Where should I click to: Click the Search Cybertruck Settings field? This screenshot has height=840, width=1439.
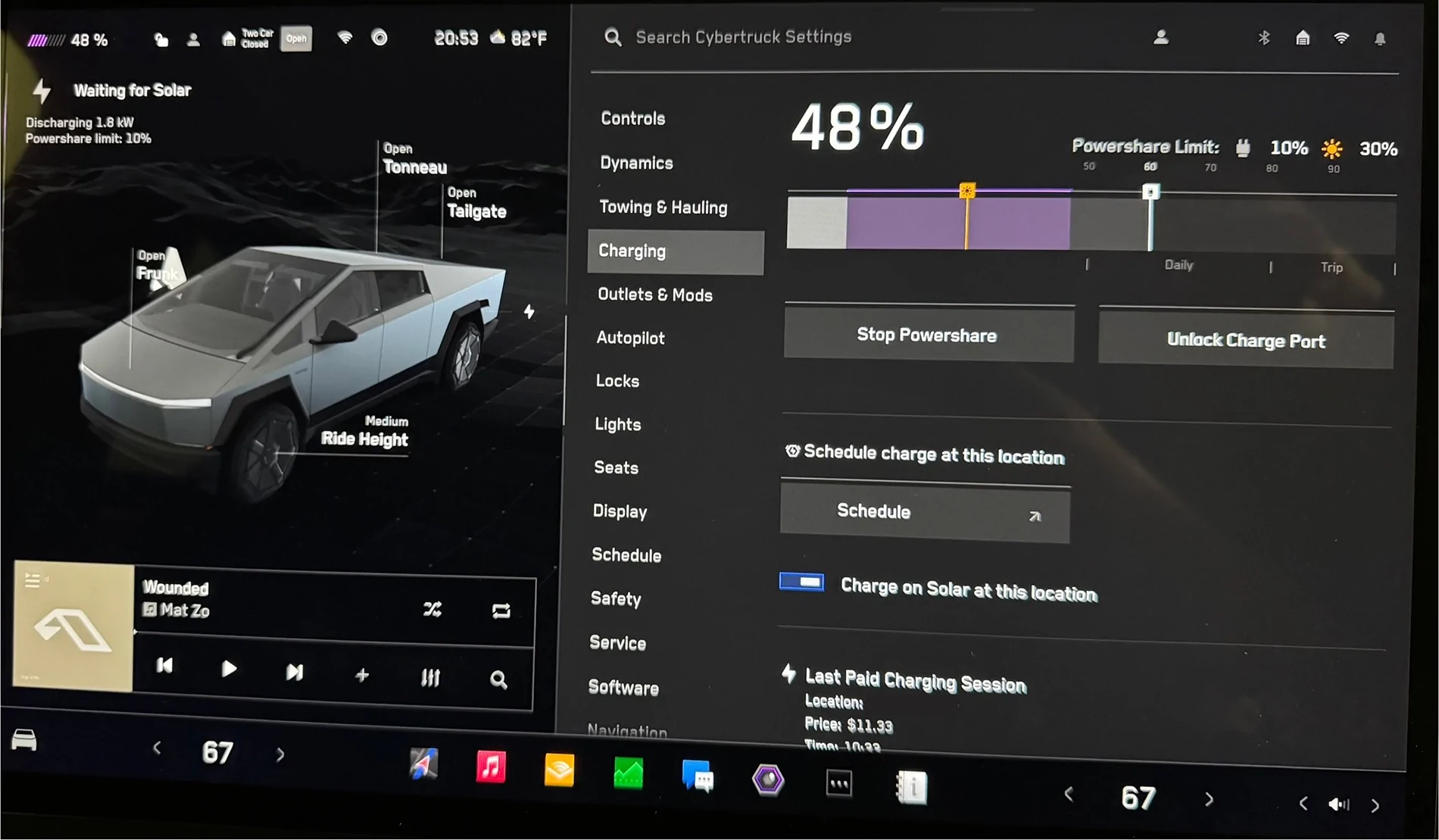743,37
